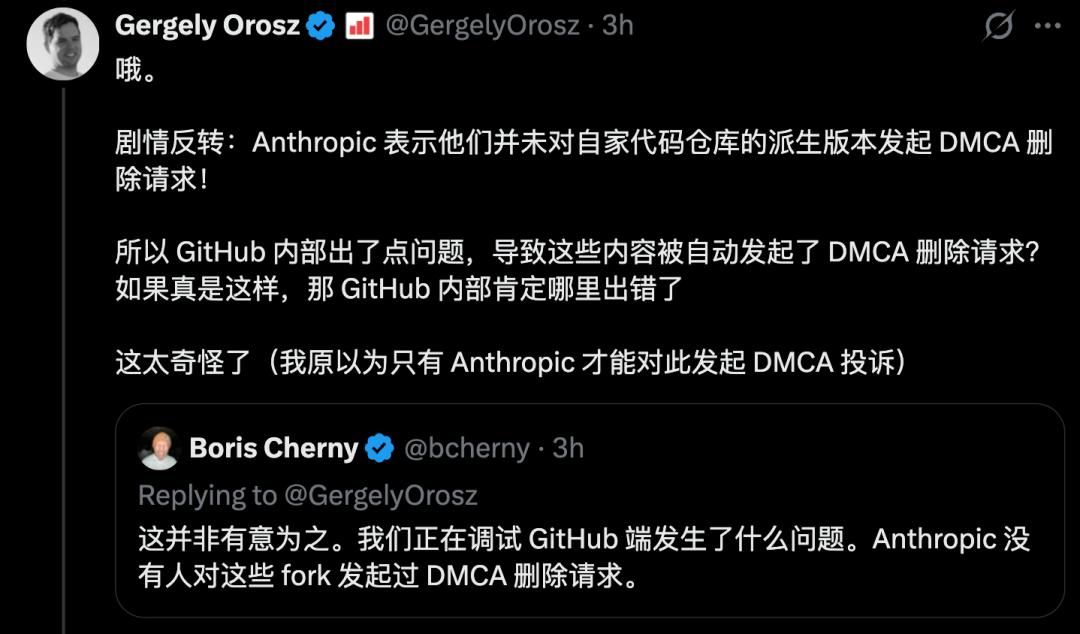The height and width of the screenshot is (634, 1080).
Task: Click the red chart affiliation badge
Action: click(x=359, y=26)
